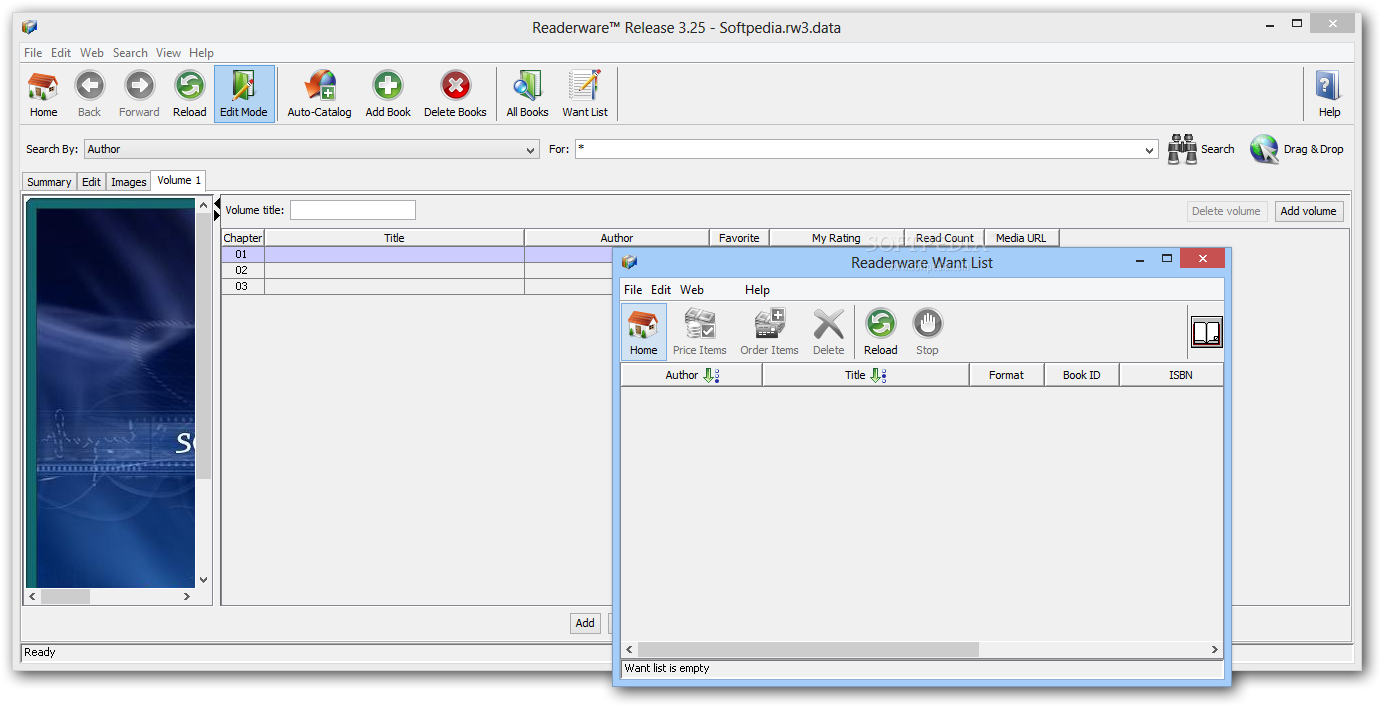
Task: Select the Volume 1 tab
Action: (179, 180)
